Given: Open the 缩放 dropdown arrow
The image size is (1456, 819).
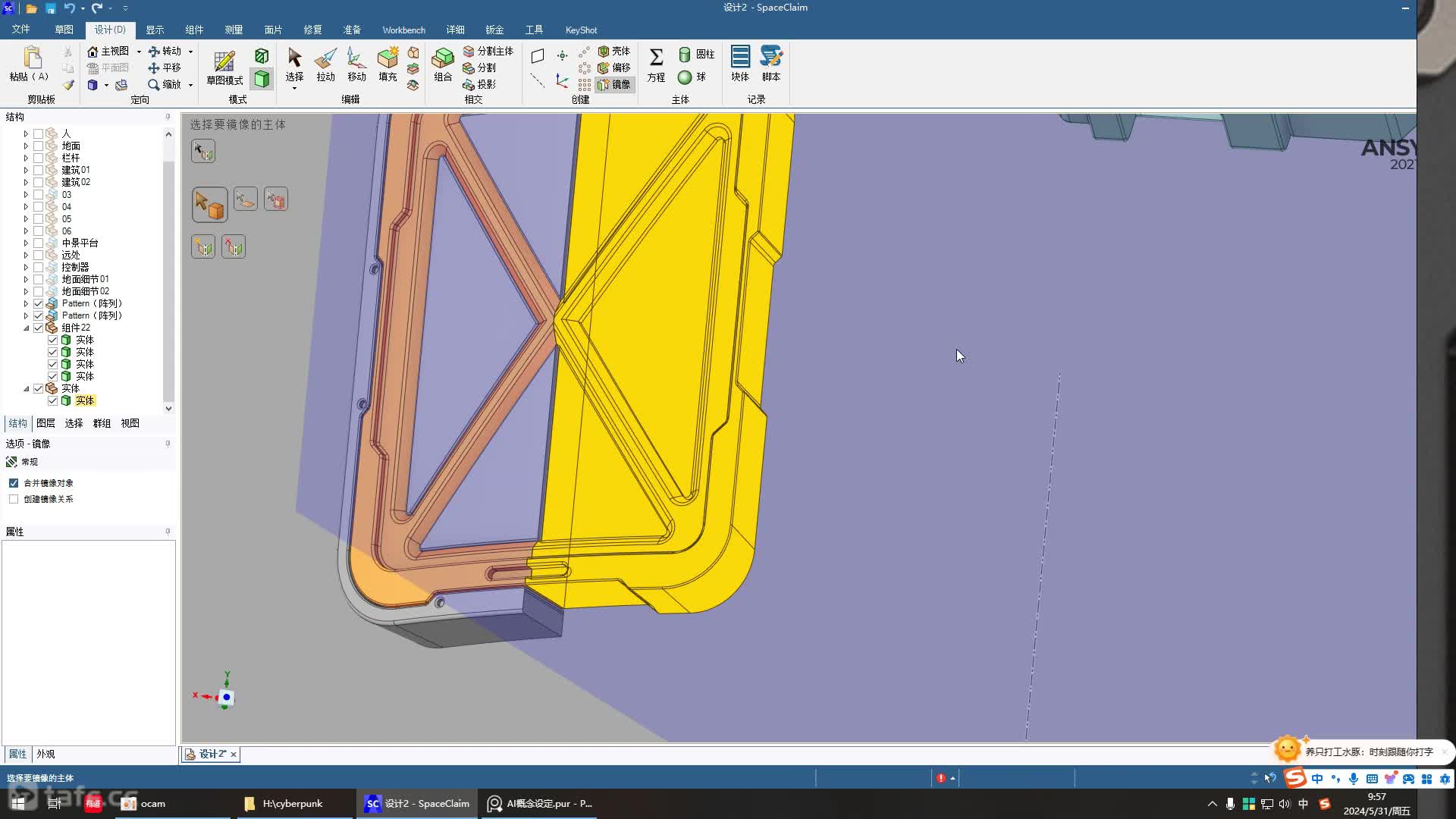Looking at the screenshot, I should (190, 85).
